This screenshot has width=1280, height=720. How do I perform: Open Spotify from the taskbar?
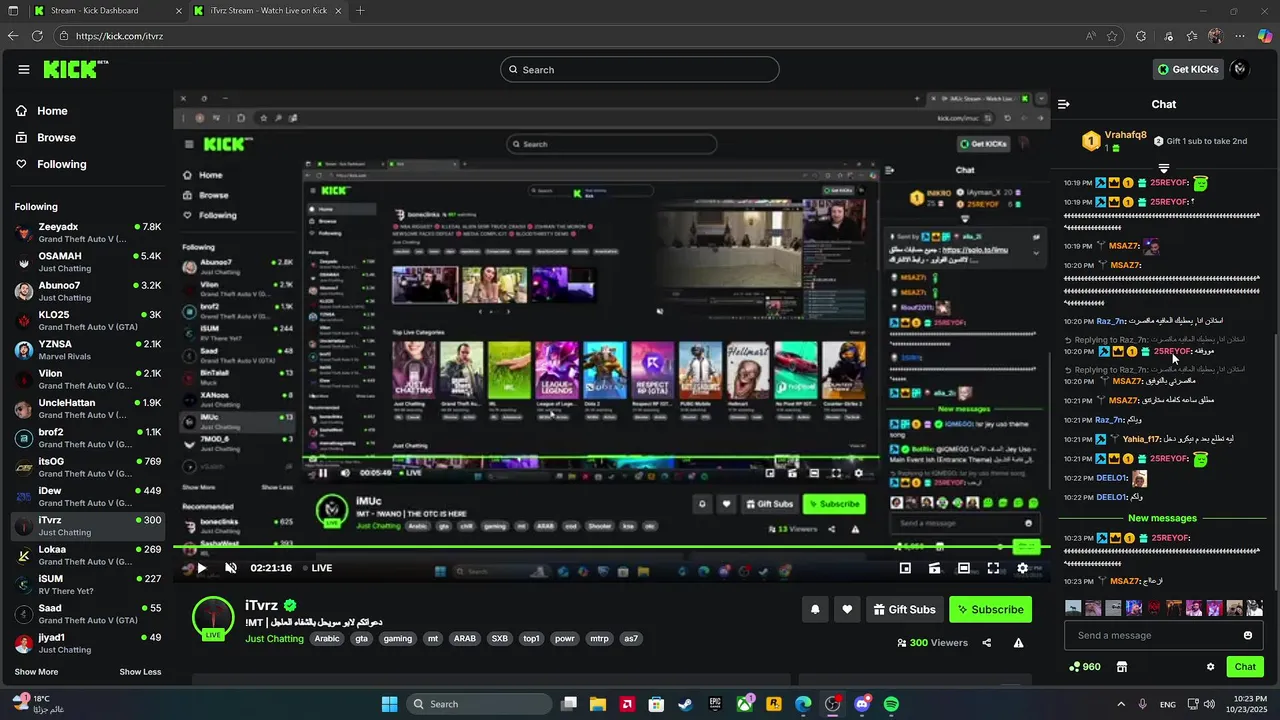pyautogui.click(x=891, y=704)
